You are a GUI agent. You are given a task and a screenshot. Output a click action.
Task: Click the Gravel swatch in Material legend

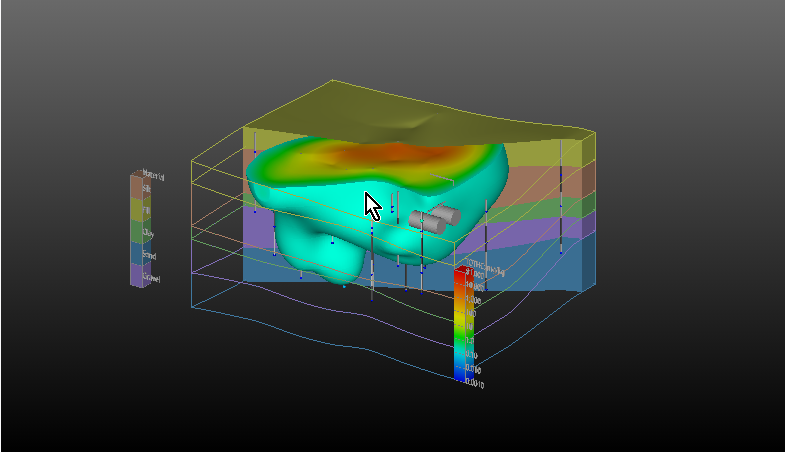(x=136, y=275)
